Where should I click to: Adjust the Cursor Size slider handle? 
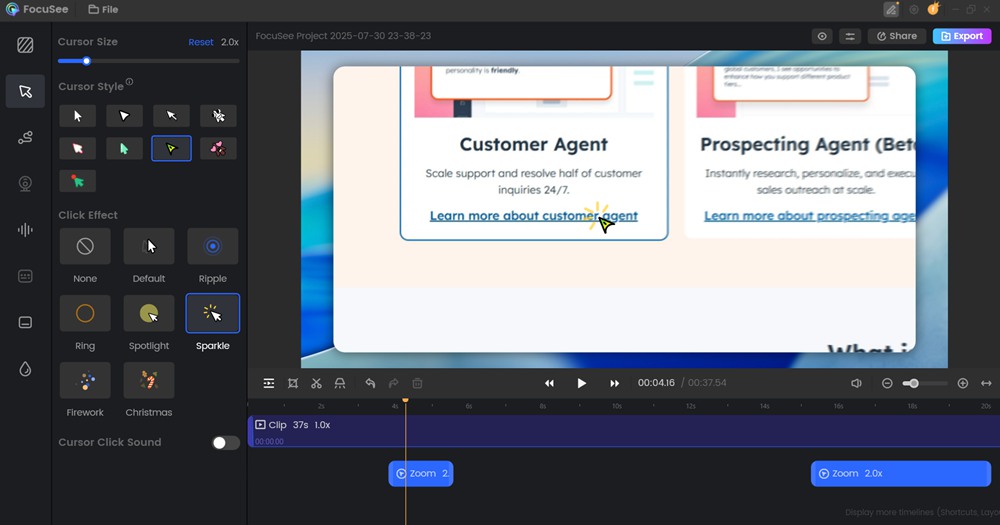pyautogui.click(x=87, y=61)
